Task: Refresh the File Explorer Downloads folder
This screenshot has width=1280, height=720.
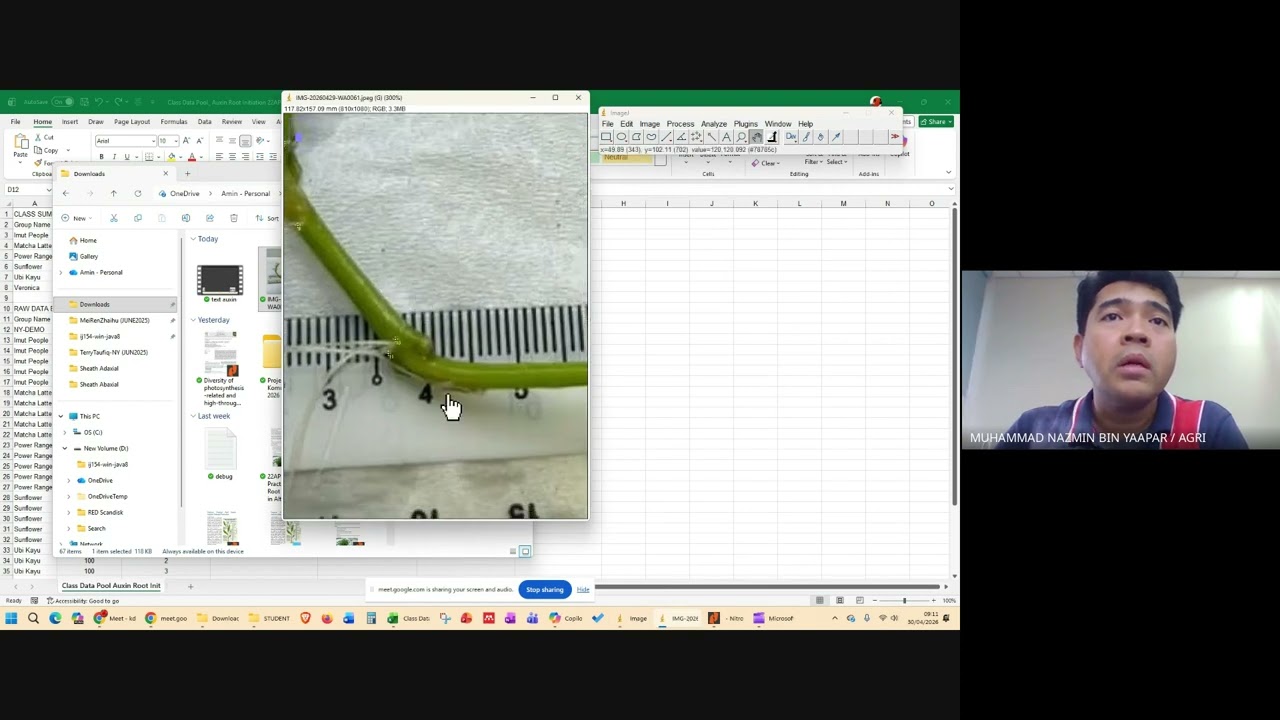Action: 138,194
